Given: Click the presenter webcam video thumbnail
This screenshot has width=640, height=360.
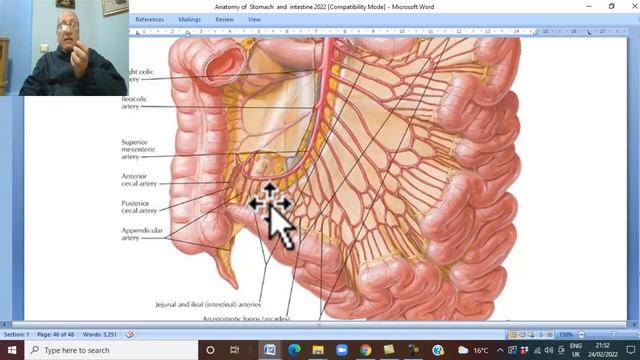Looking at the screenshot, I should (64, 48).
